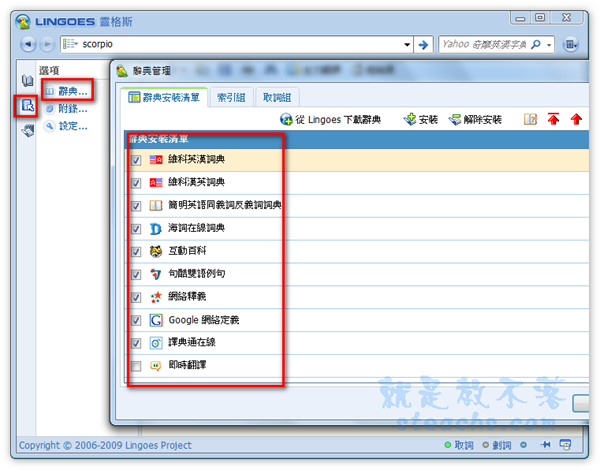Screen dimensions: 600x470
Task: Click the 辭典安裝清單 column header
Action: tap(356, 139)
